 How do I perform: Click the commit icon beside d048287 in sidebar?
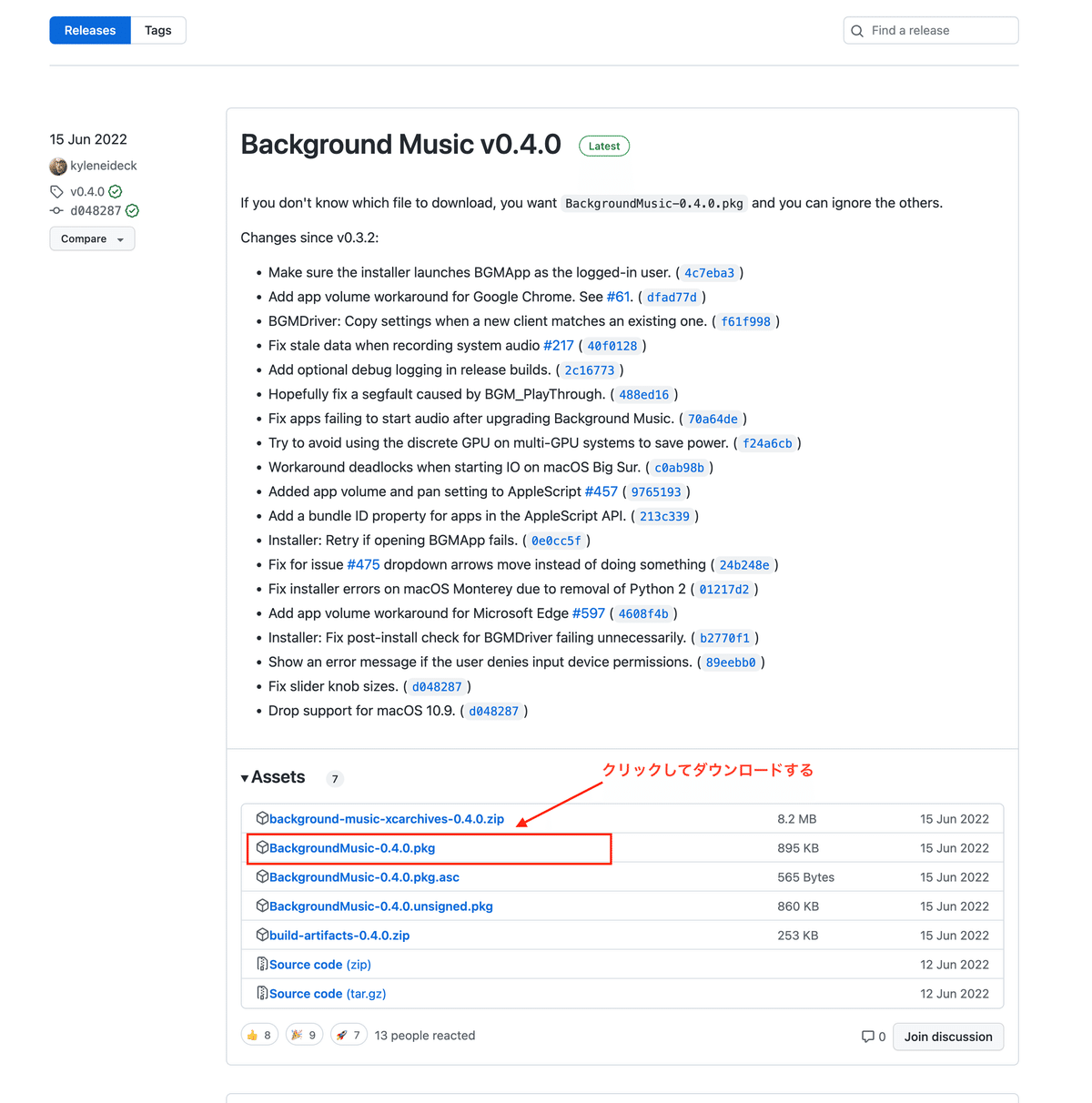click(x=56, y=211)
